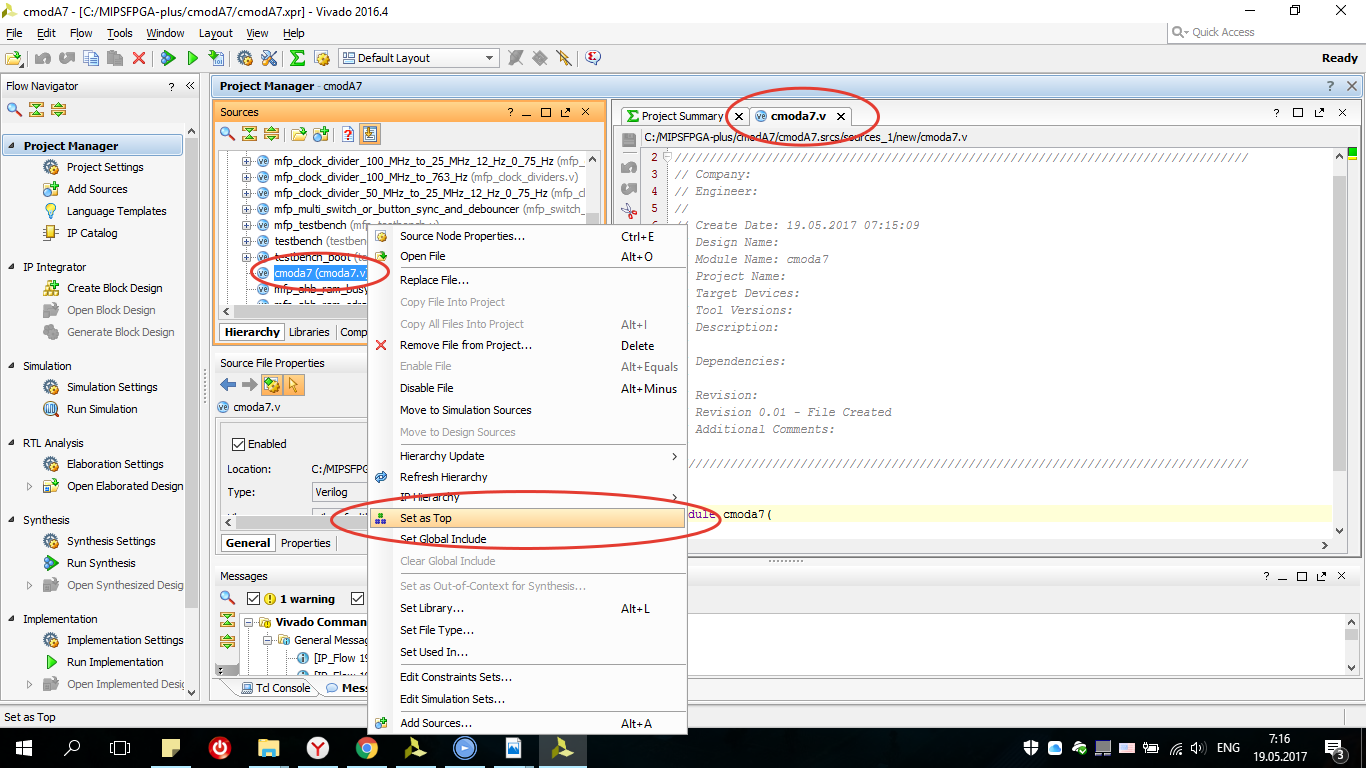The width and height of the screenshot is (1366, 768).
Task: Expand Open Elaborated Design arrow
Action: point(29,486)
